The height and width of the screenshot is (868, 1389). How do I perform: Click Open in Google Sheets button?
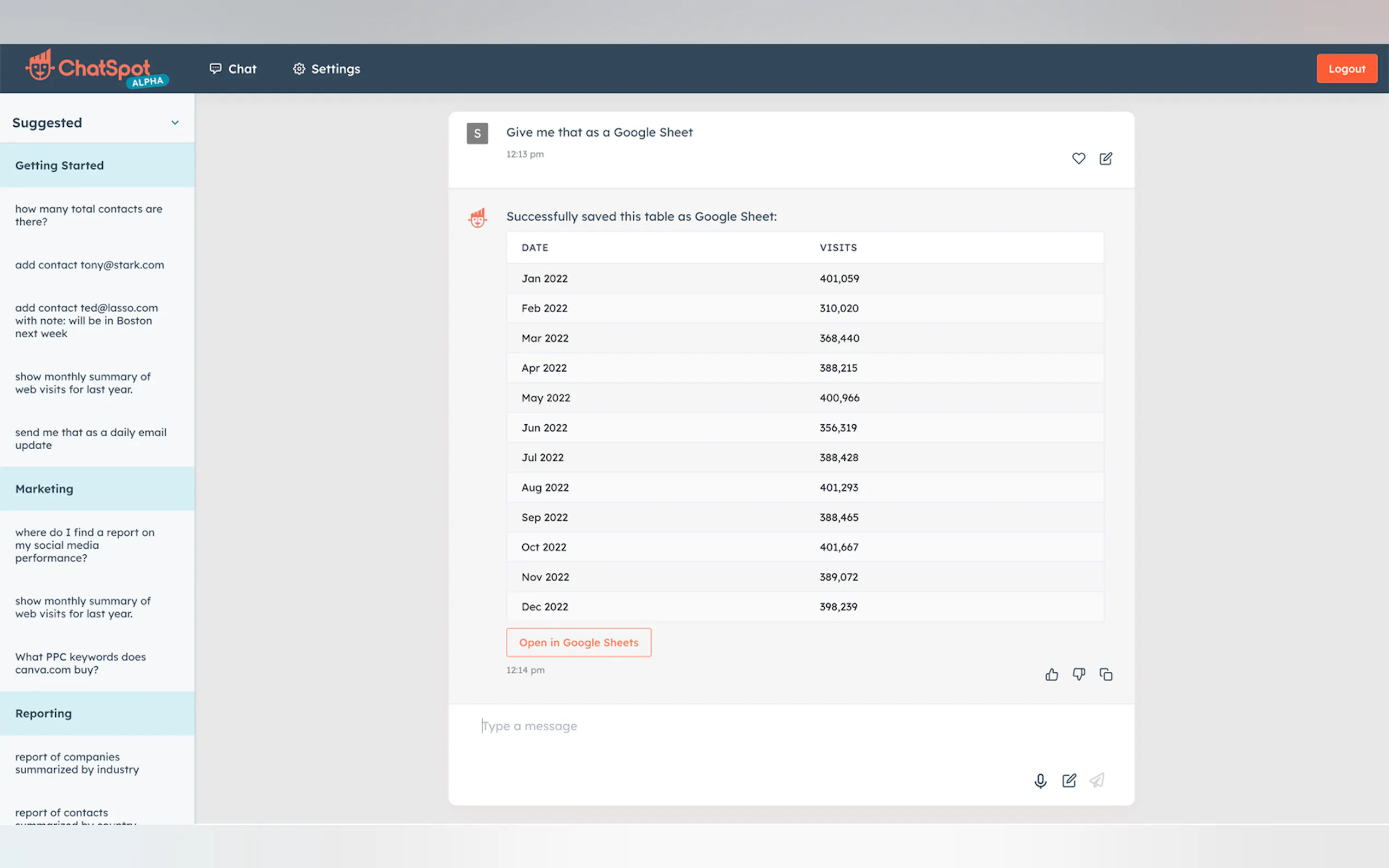point(578,642)
